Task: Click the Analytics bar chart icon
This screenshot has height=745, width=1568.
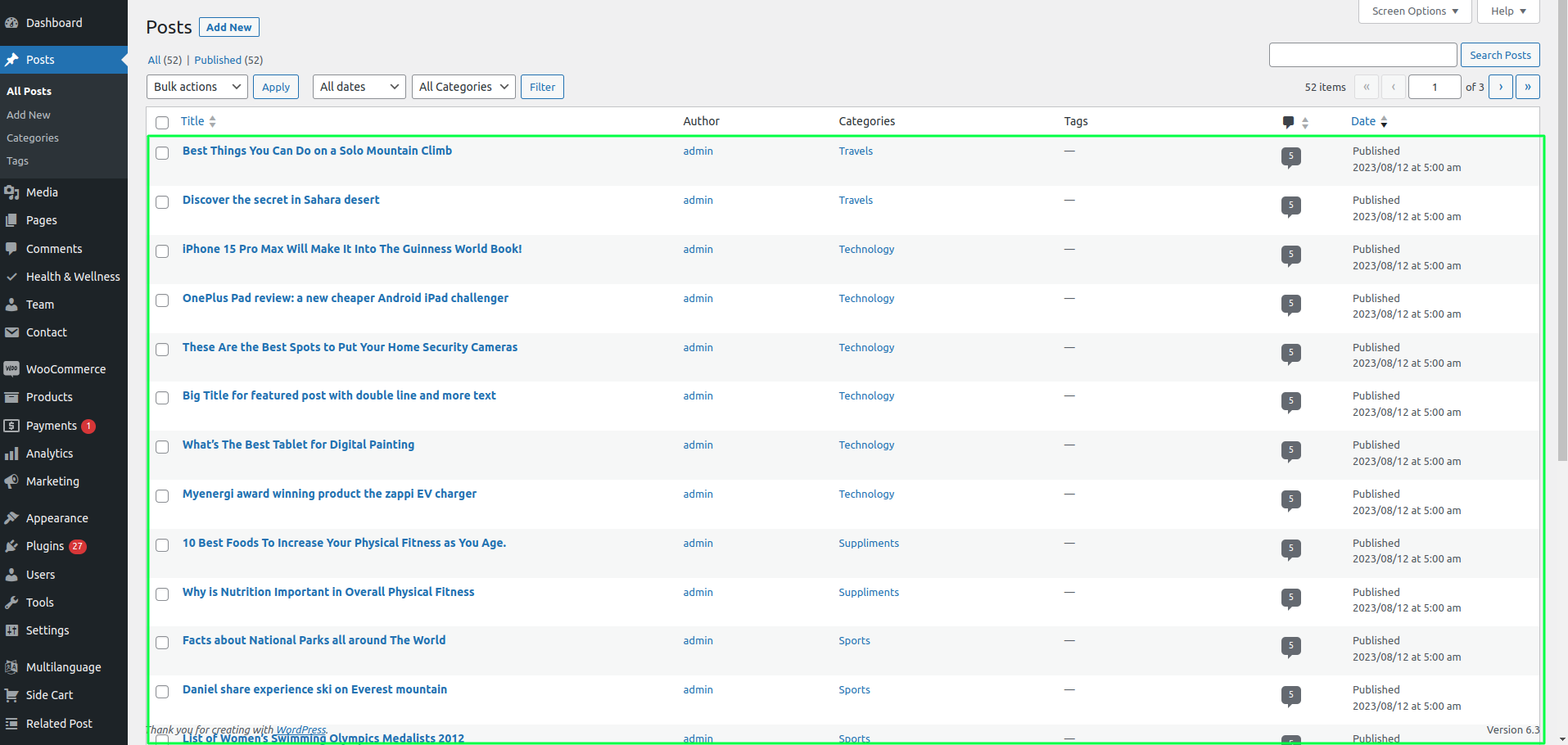Action: pyautogui.click(x=11, y=454)
